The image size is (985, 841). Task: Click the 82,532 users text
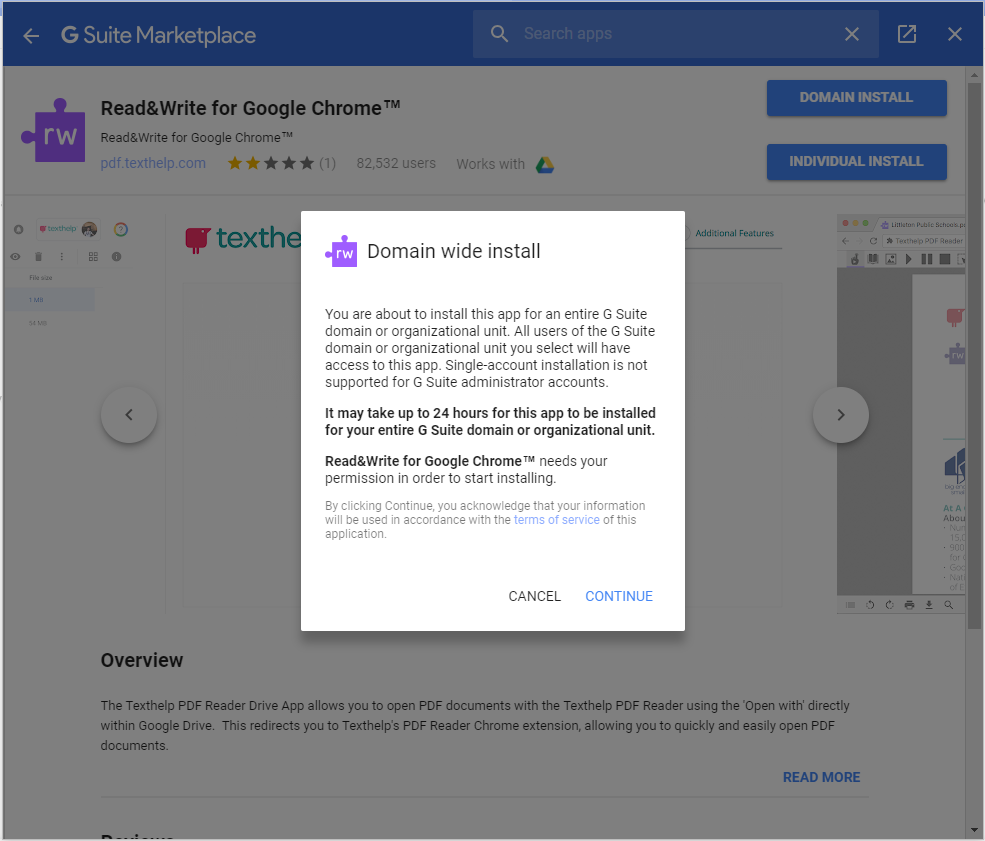(x=396, y=163)
